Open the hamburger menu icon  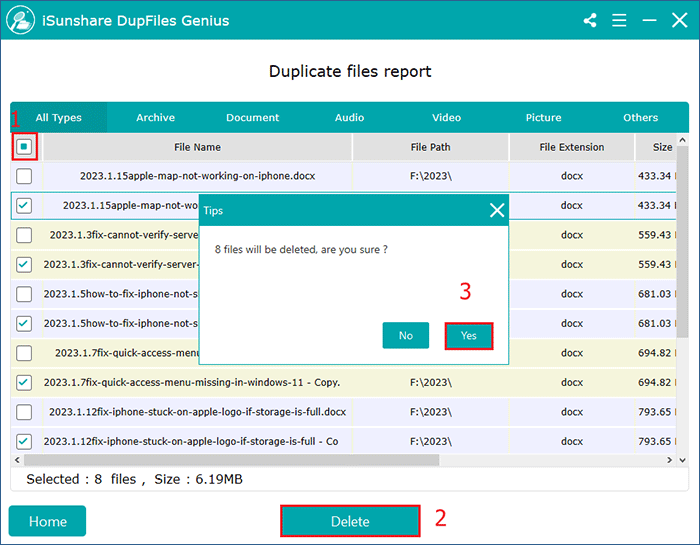pyautogui.click(x=619, y=20)
